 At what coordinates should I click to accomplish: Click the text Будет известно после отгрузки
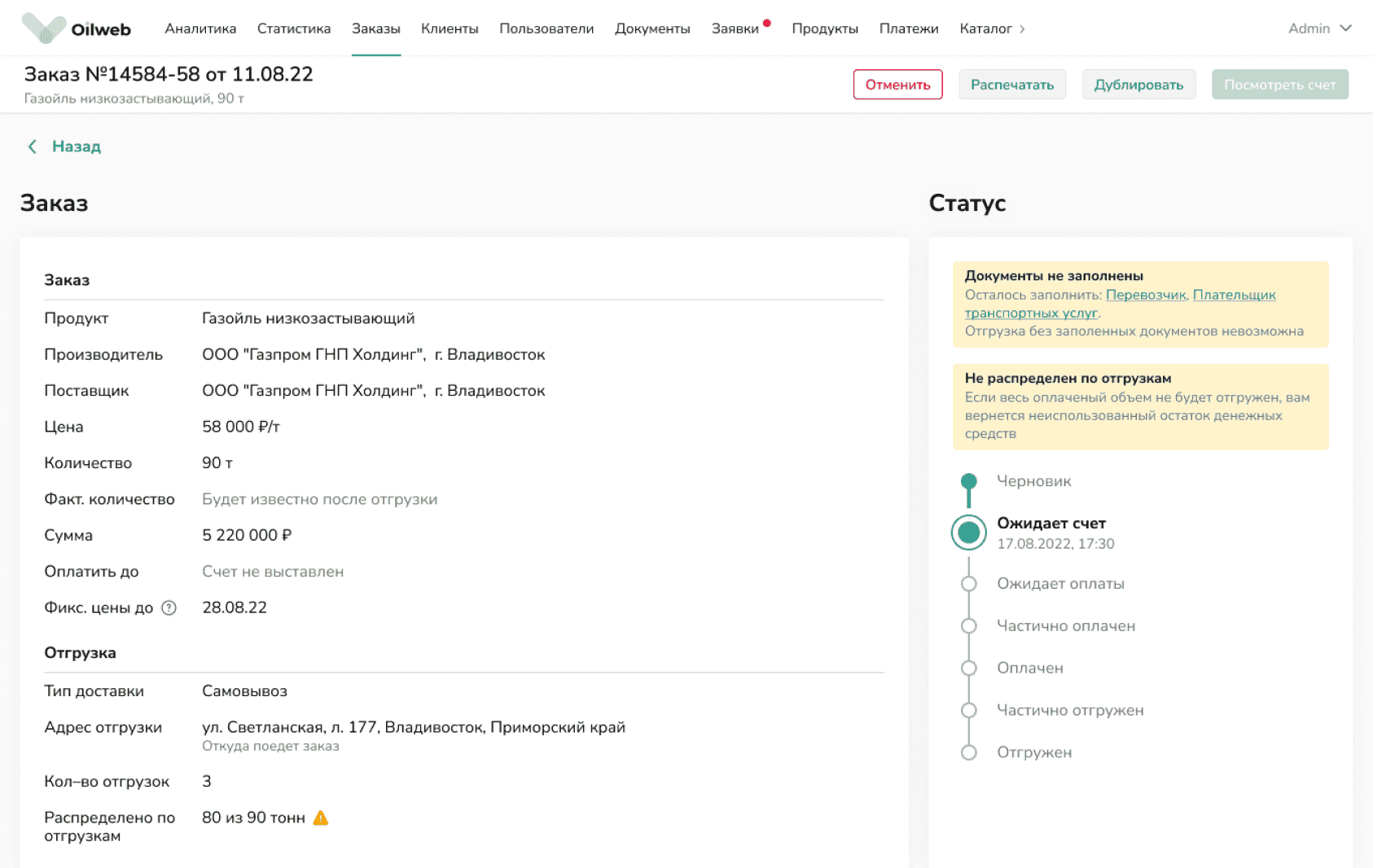pos(320,499)
